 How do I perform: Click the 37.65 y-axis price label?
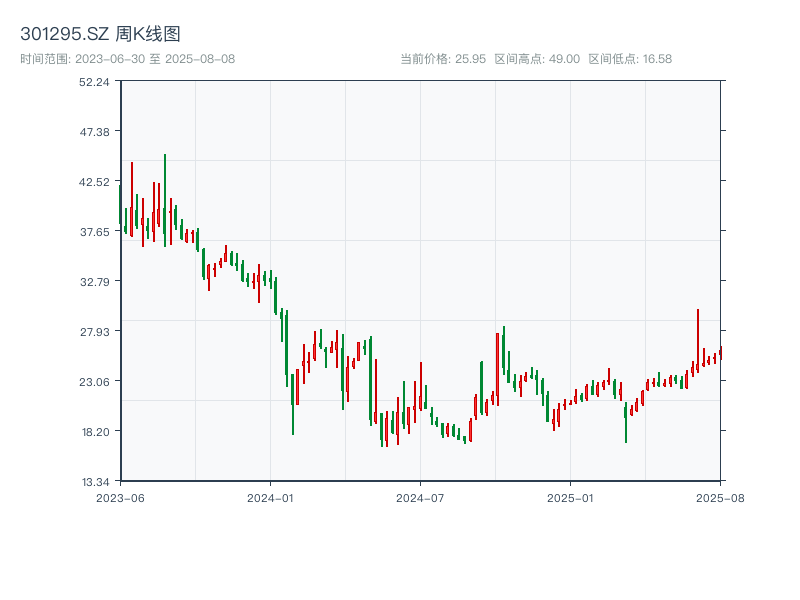pos(94,232)
